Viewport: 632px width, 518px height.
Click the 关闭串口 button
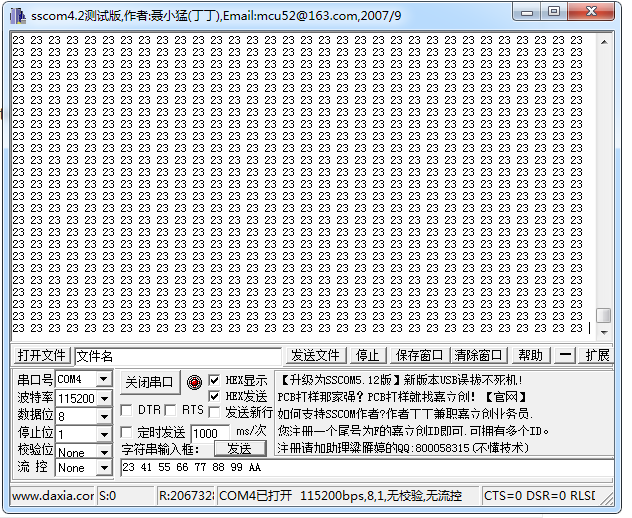click(150, 382)
